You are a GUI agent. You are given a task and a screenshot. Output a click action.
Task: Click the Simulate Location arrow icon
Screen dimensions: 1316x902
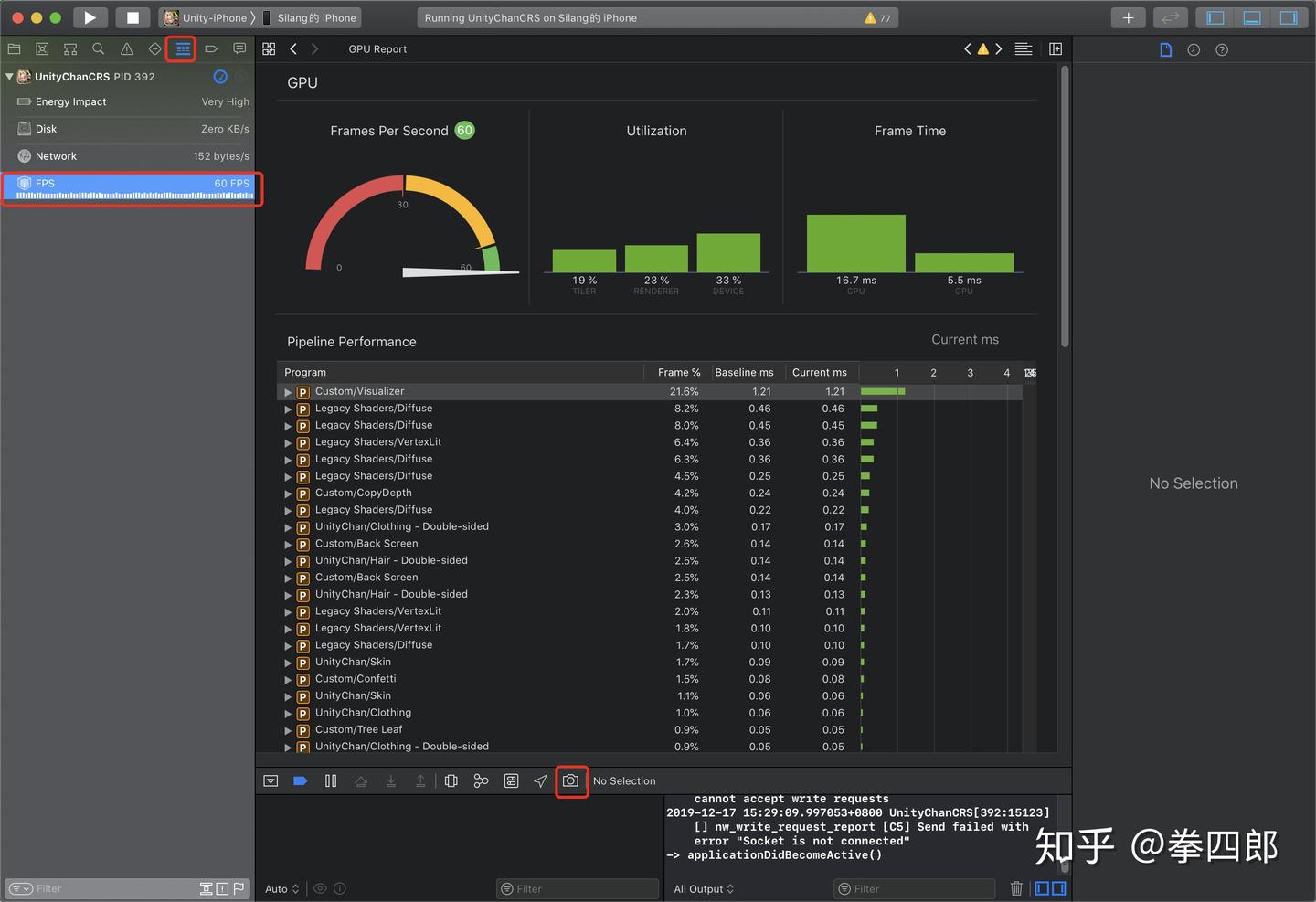540,780
